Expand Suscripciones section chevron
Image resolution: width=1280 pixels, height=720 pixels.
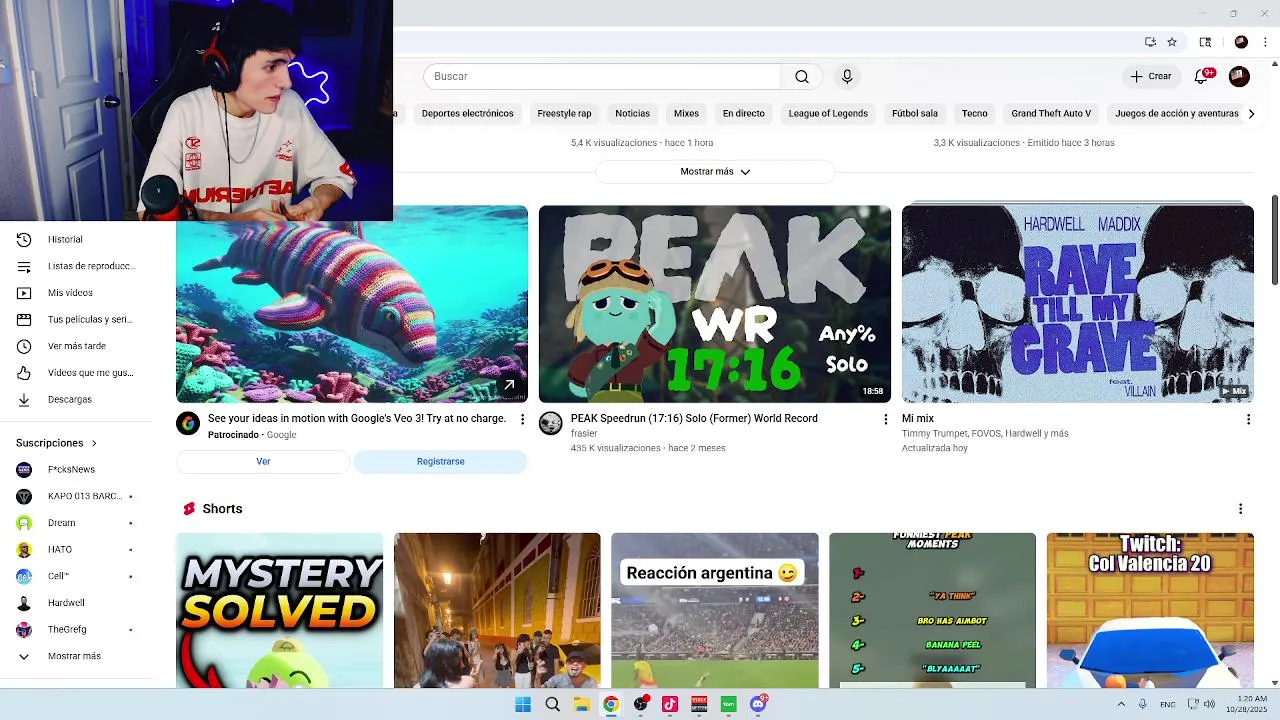pyautogui.click(x=94, y=443)
